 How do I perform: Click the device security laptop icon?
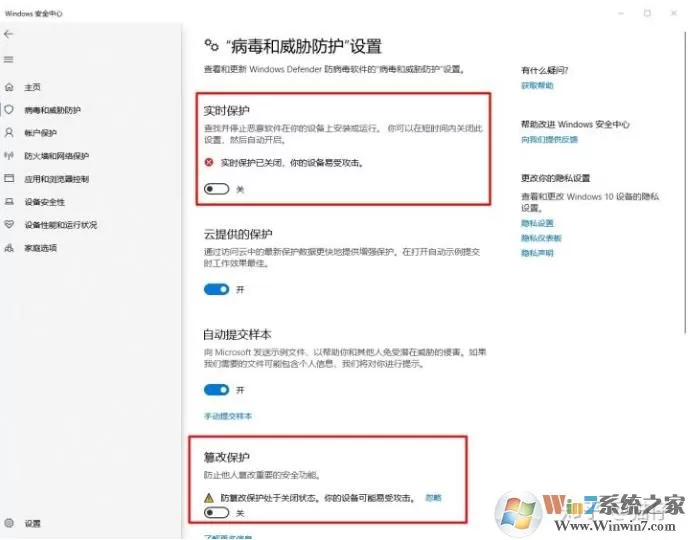tap(9, 202)
